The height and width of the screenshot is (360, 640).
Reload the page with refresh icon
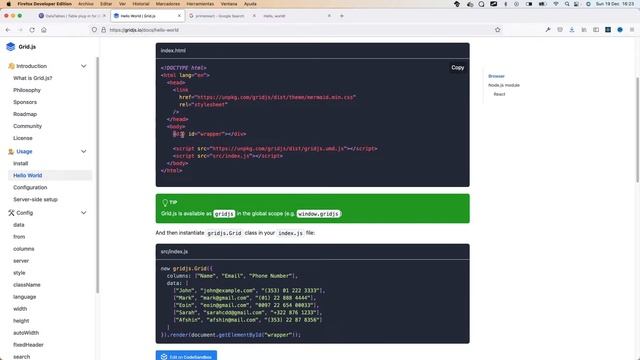click(x=32, y=30)
